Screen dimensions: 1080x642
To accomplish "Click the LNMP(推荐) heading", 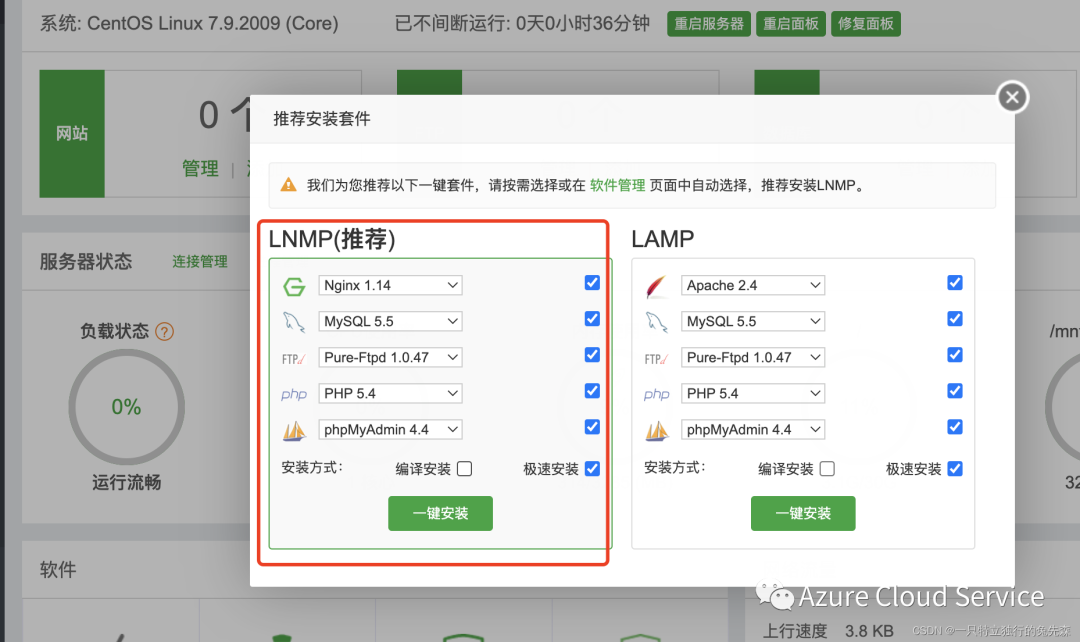I will [x=332, y=239].
